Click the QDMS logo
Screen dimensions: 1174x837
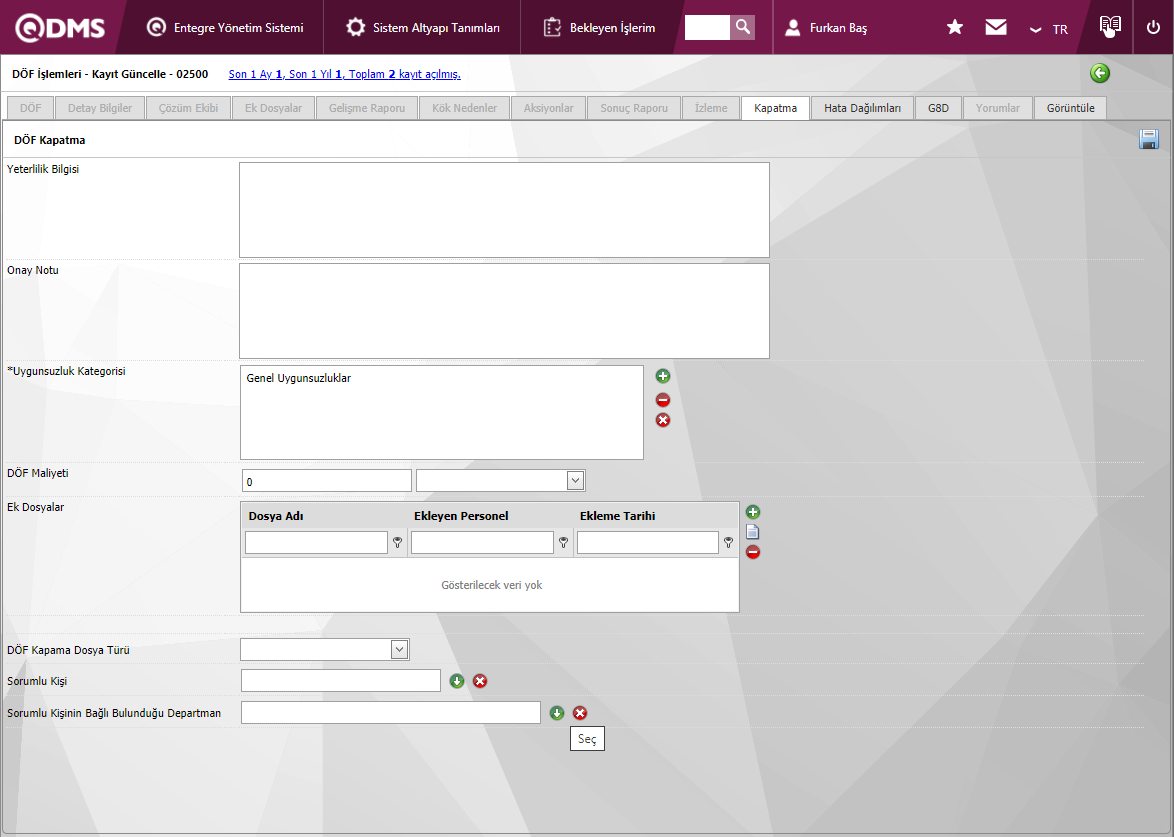click(60, 28)
